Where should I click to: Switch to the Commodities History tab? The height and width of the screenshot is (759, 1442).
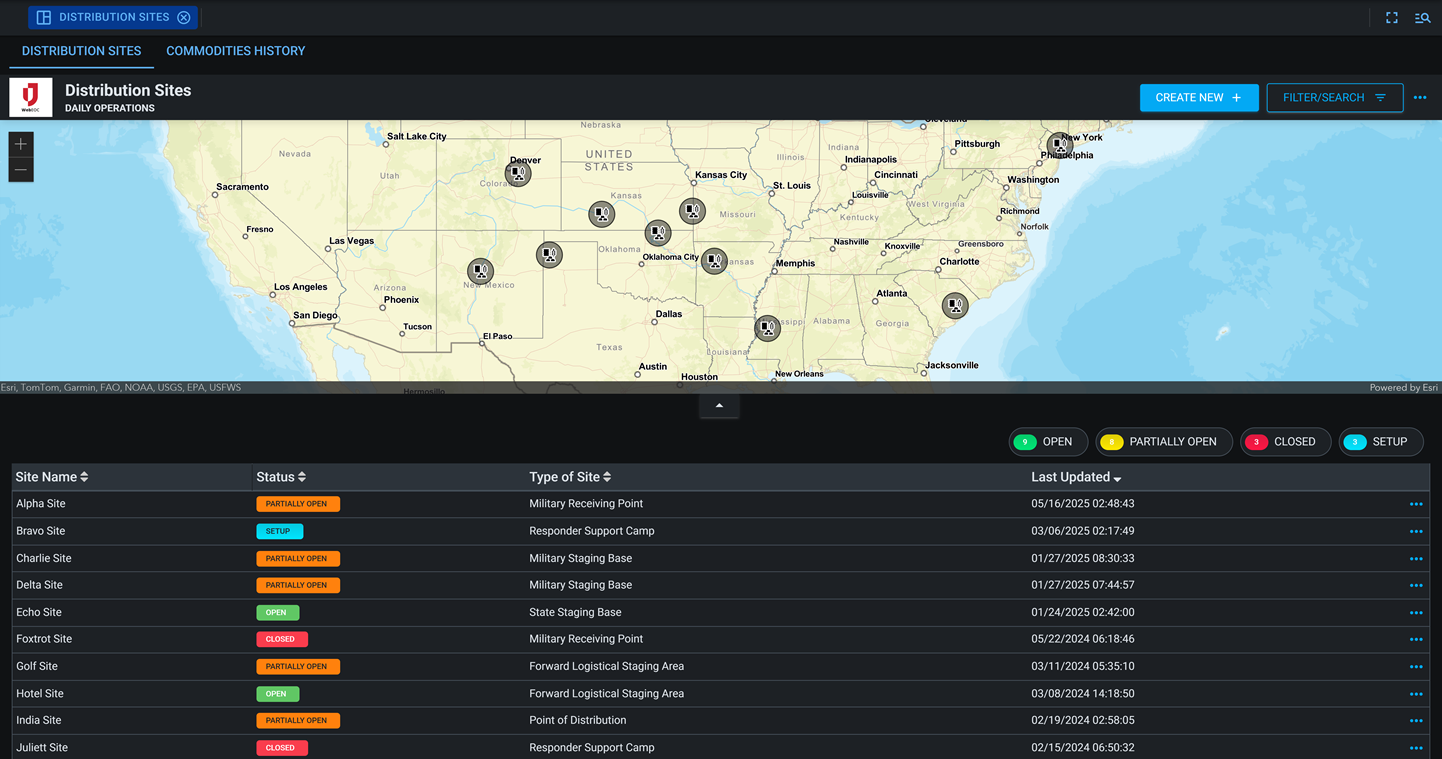[x=235, y=51]
